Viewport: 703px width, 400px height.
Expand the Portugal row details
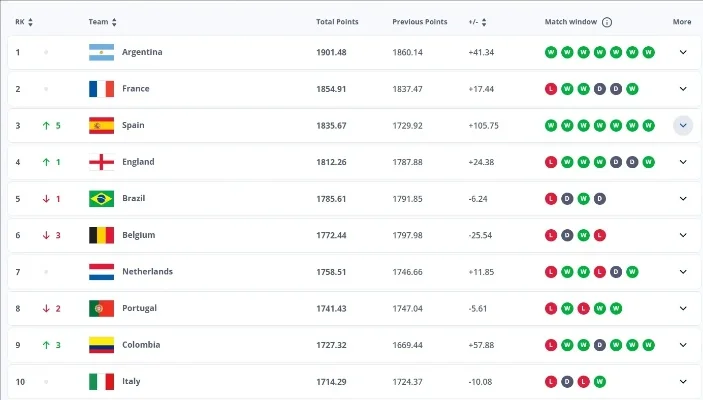(x=683, y=309)
